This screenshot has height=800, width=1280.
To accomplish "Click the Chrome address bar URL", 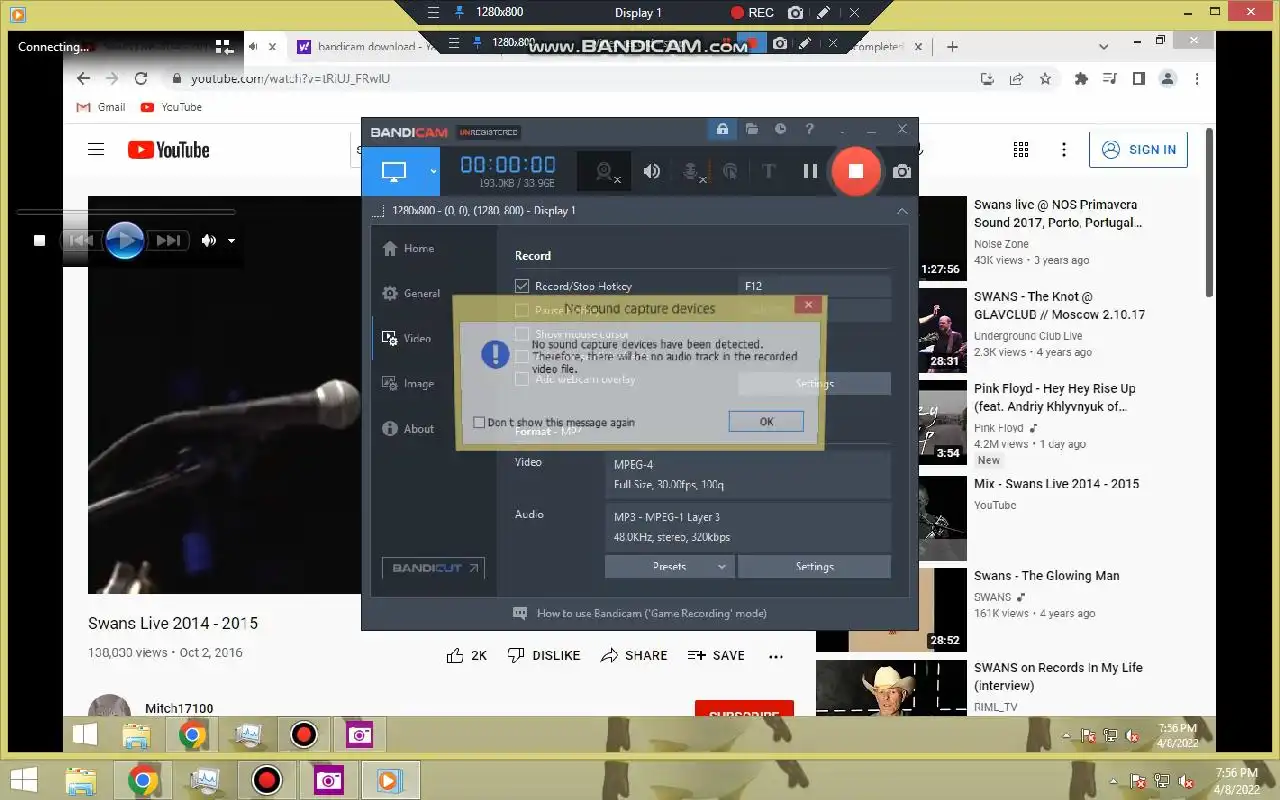I will pyautogui.click(x=290, y=79).
